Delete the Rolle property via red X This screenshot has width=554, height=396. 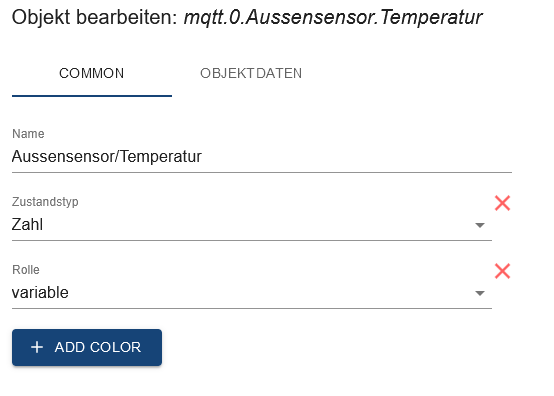coord(502,271)
